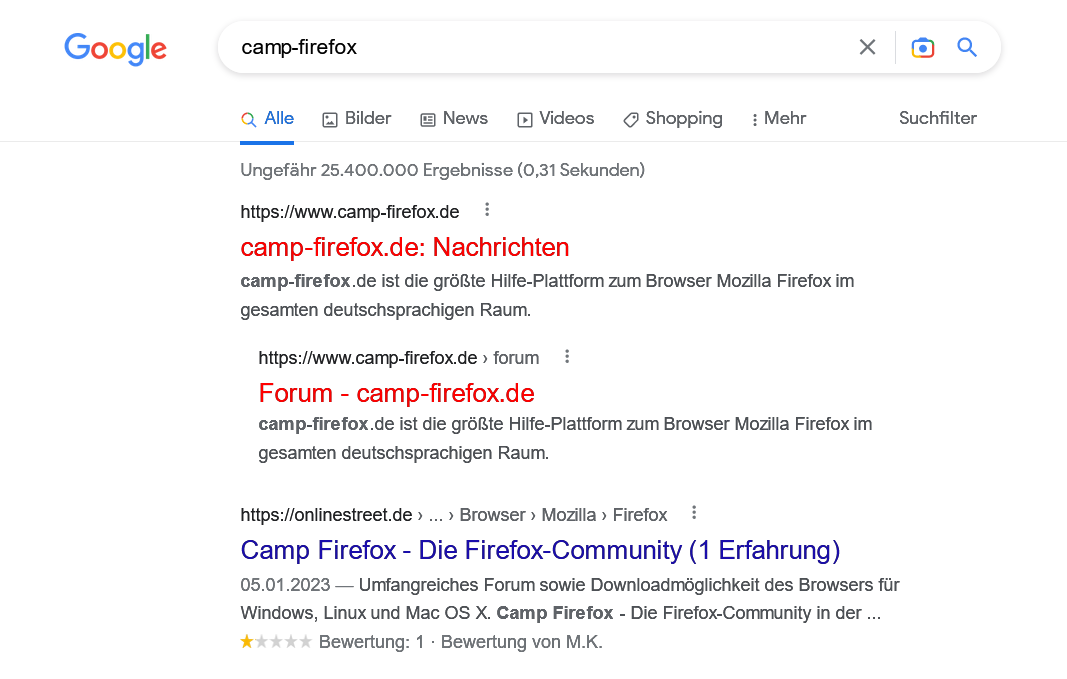Screen dimensions: 1067x679
Task: Click the https://onlinestreet.de breadcrumb URL
Action: tap(326, 515)
